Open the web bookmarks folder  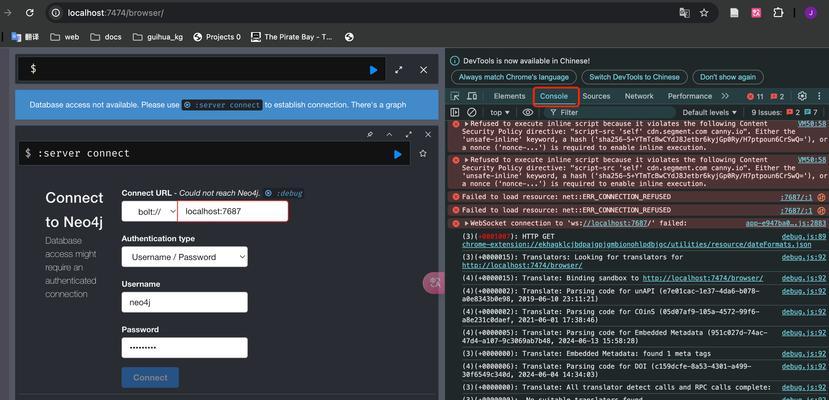(x=65, y=37)
